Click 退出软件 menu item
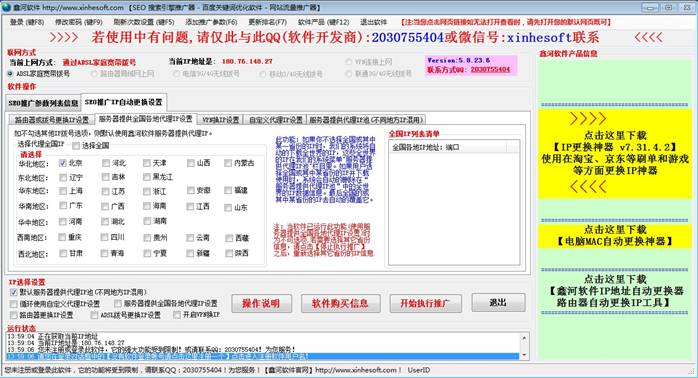698x378 pixels. 373,22
